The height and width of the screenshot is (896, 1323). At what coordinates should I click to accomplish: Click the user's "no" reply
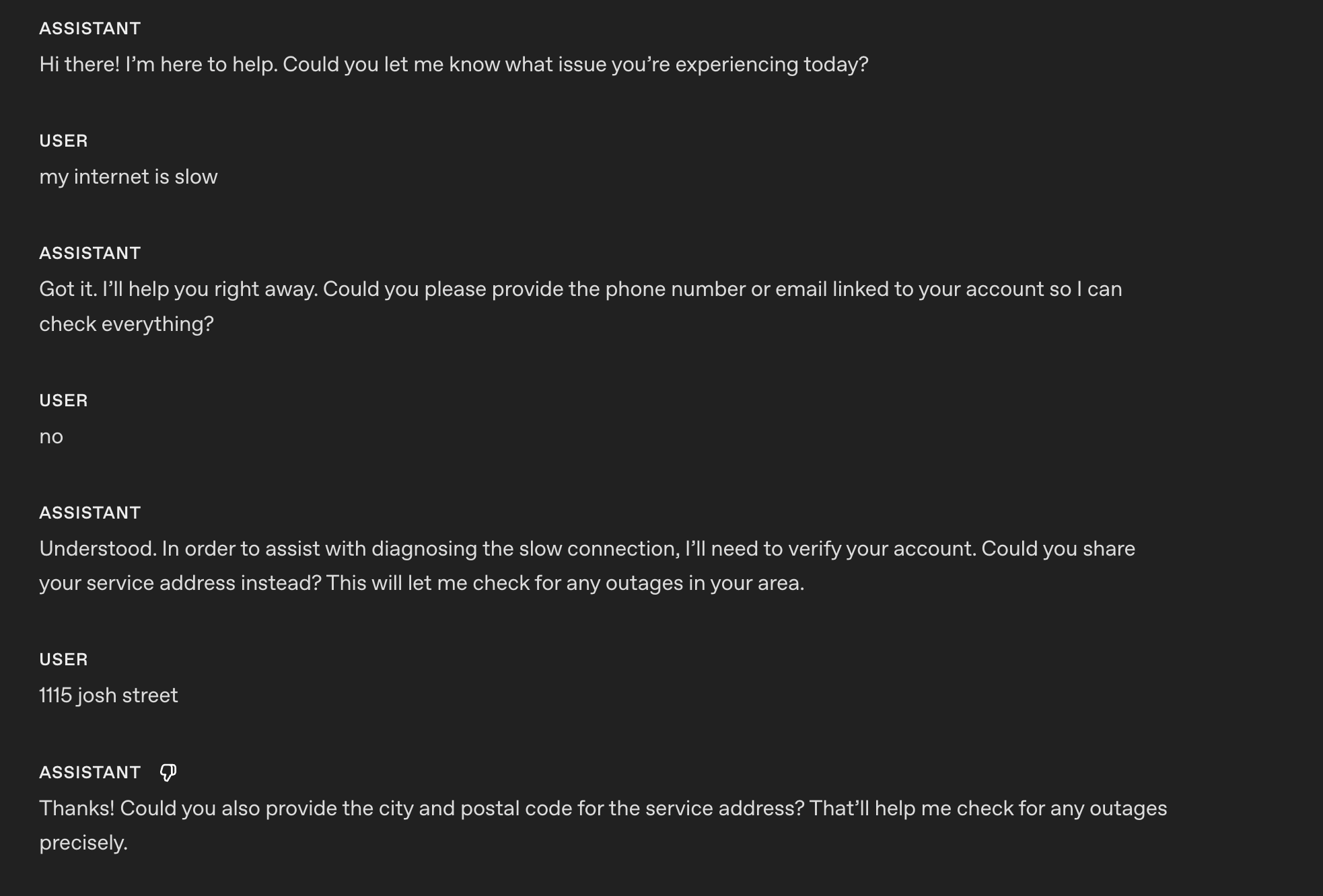click(51, 437)
